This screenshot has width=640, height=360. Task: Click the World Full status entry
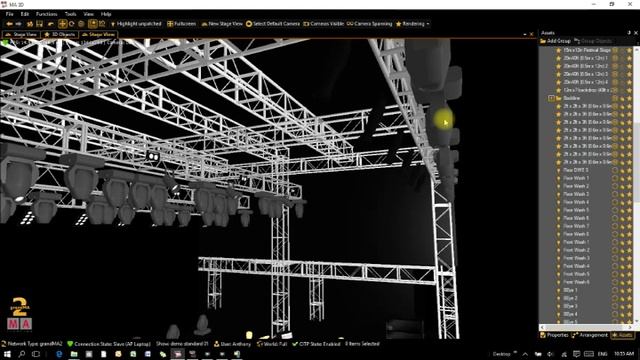coord(272,344)
